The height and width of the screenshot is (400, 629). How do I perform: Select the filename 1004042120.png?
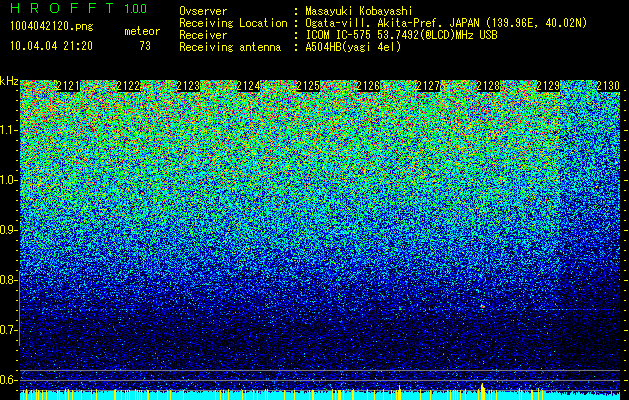point(52,26)
